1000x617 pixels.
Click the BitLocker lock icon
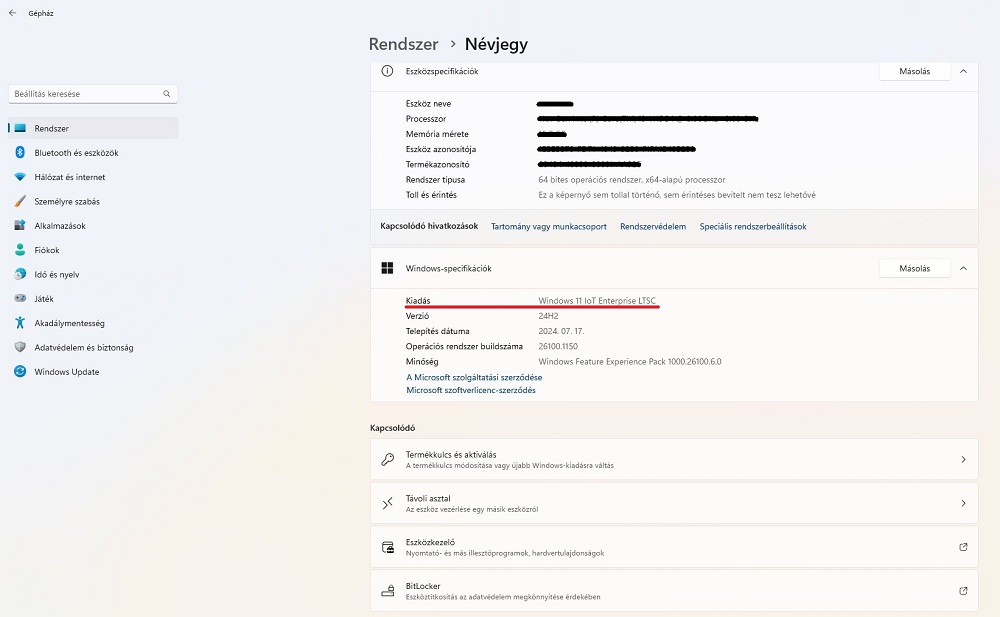(x=388, y=591)
